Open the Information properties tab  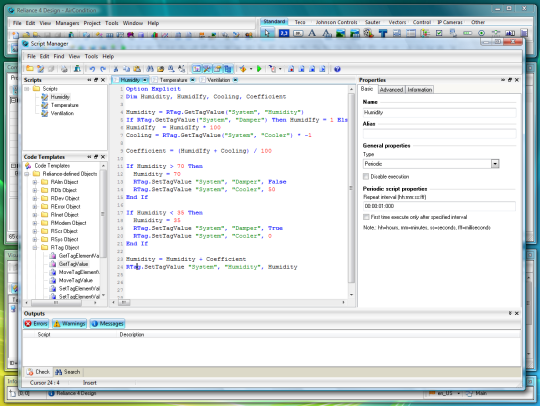(x=419, y=90)
